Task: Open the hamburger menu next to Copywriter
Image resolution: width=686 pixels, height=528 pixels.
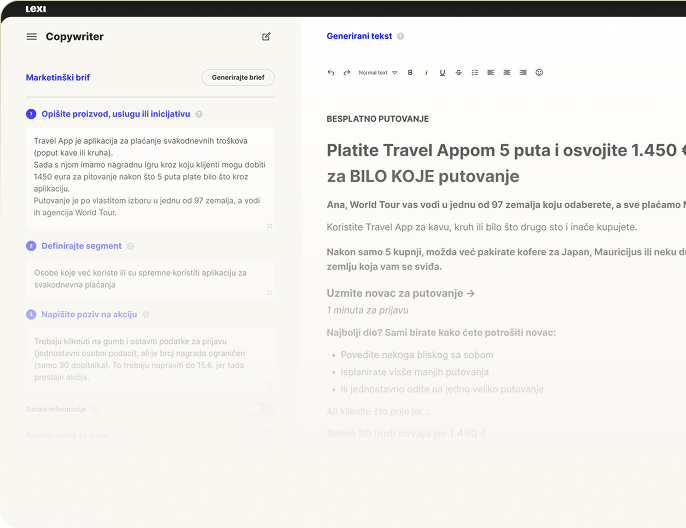Action: tap(32, 37)
